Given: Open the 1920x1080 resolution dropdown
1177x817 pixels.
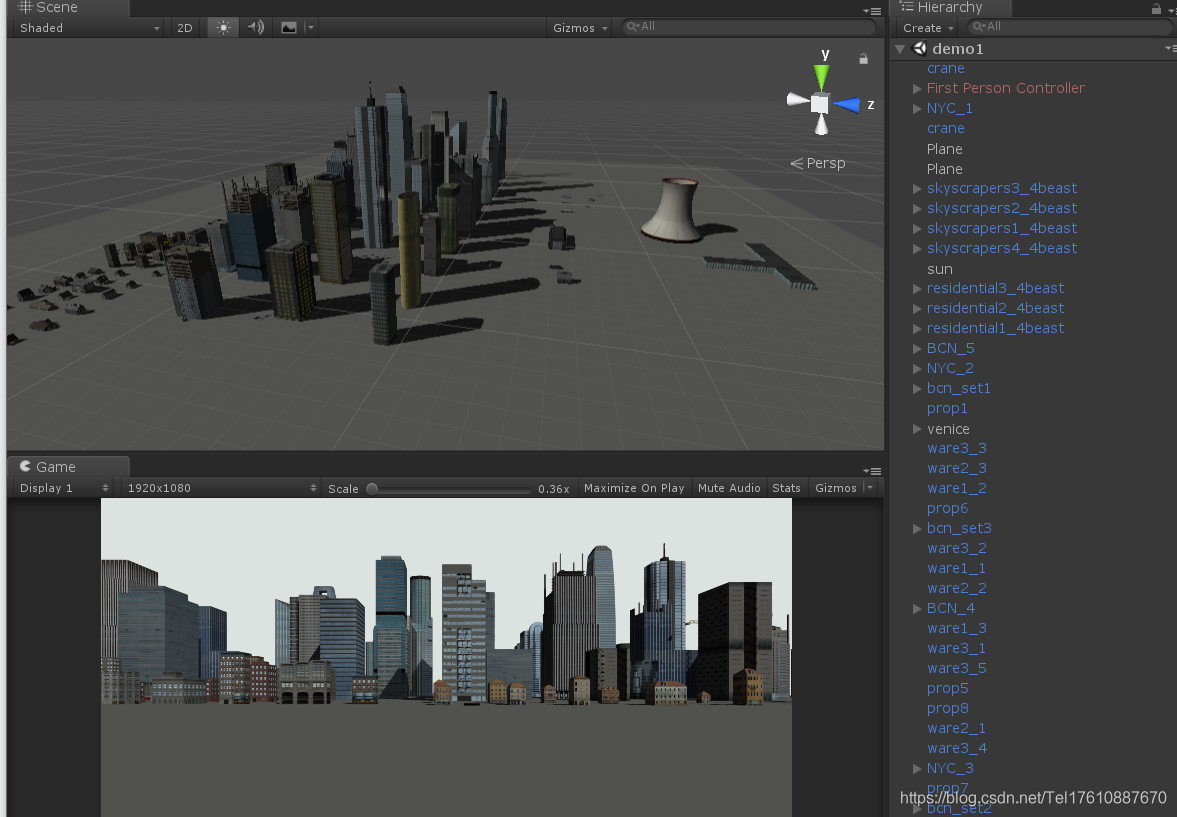Looking at the screenshot, I should (x=220, y=488).
